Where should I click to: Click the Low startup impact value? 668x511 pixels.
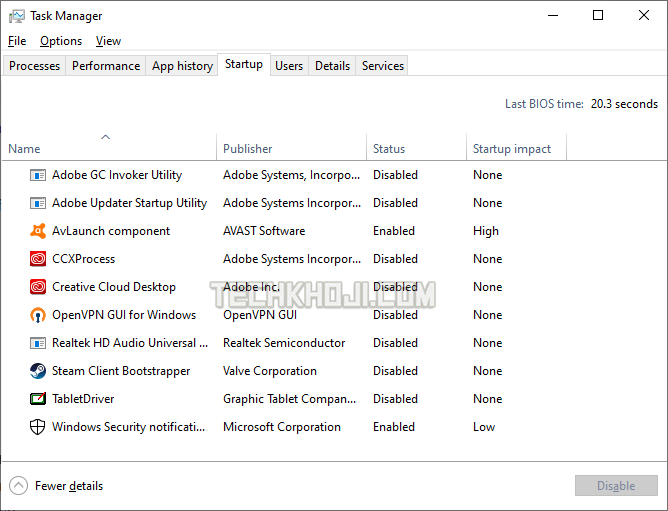click(484, 427)
